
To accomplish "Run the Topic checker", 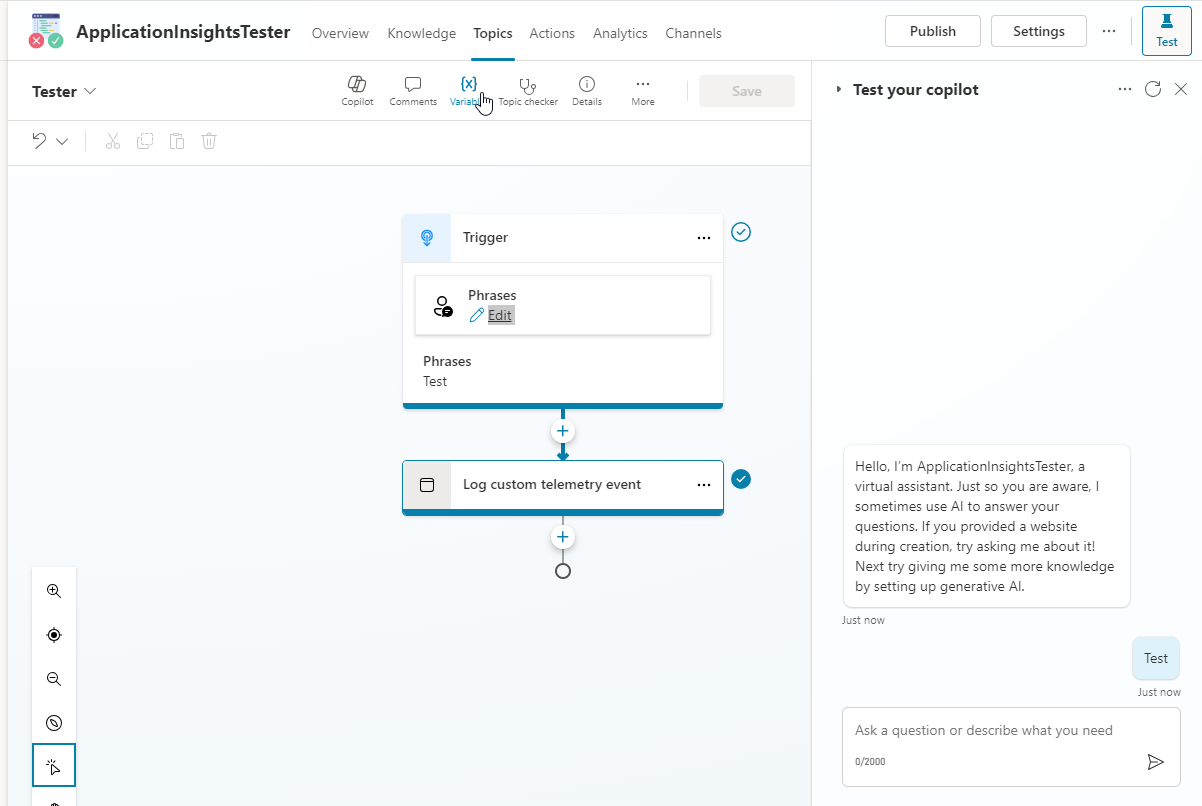I will click(528, 90).
